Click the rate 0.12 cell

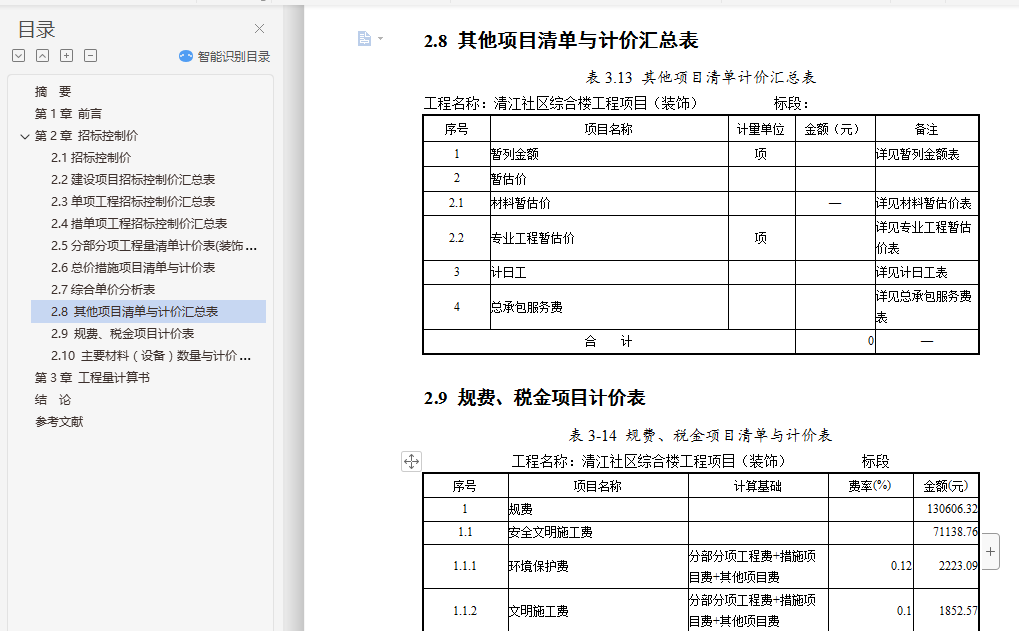coord(871,567)
